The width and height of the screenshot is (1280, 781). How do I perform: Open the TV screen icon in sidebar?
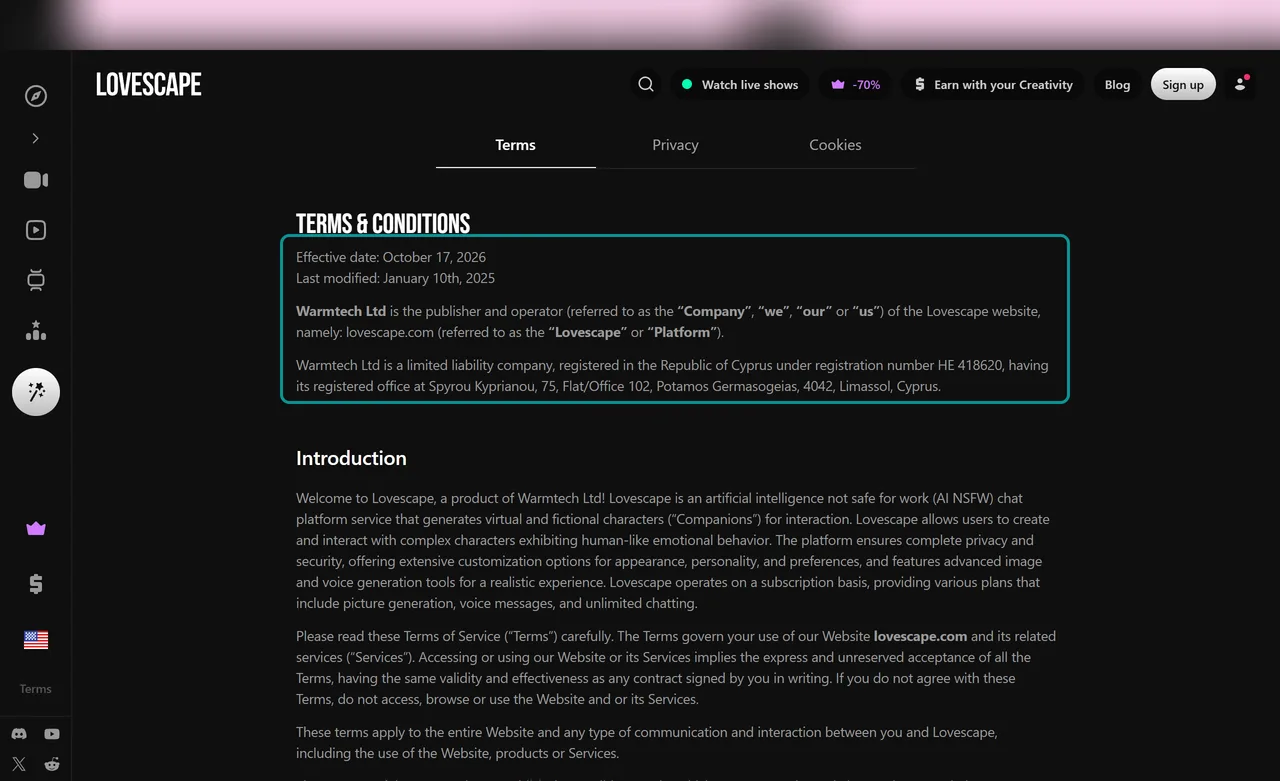36,280
